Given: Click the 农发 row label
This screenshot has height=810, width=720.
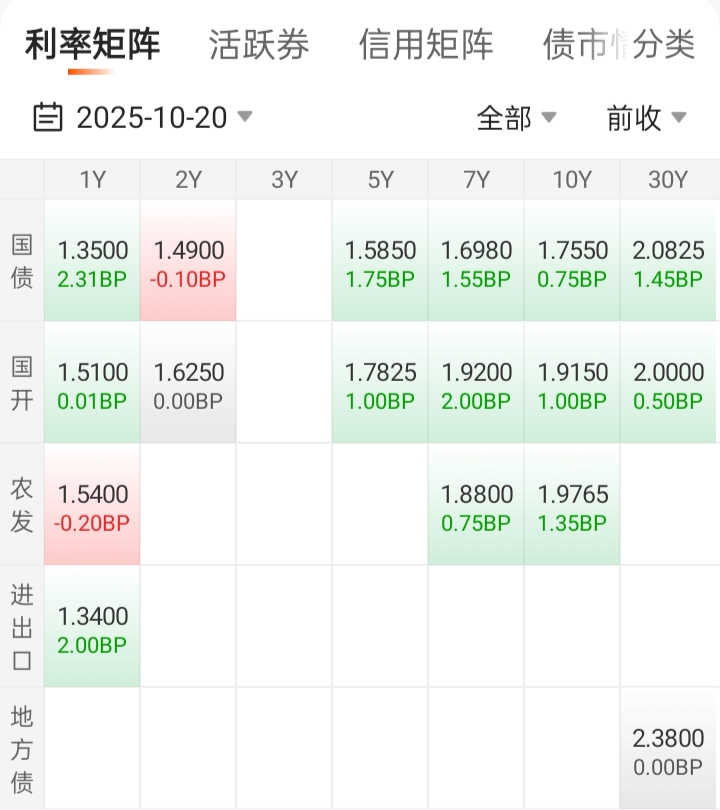Looking at the screenshot, I should click(x=22, y=506).
